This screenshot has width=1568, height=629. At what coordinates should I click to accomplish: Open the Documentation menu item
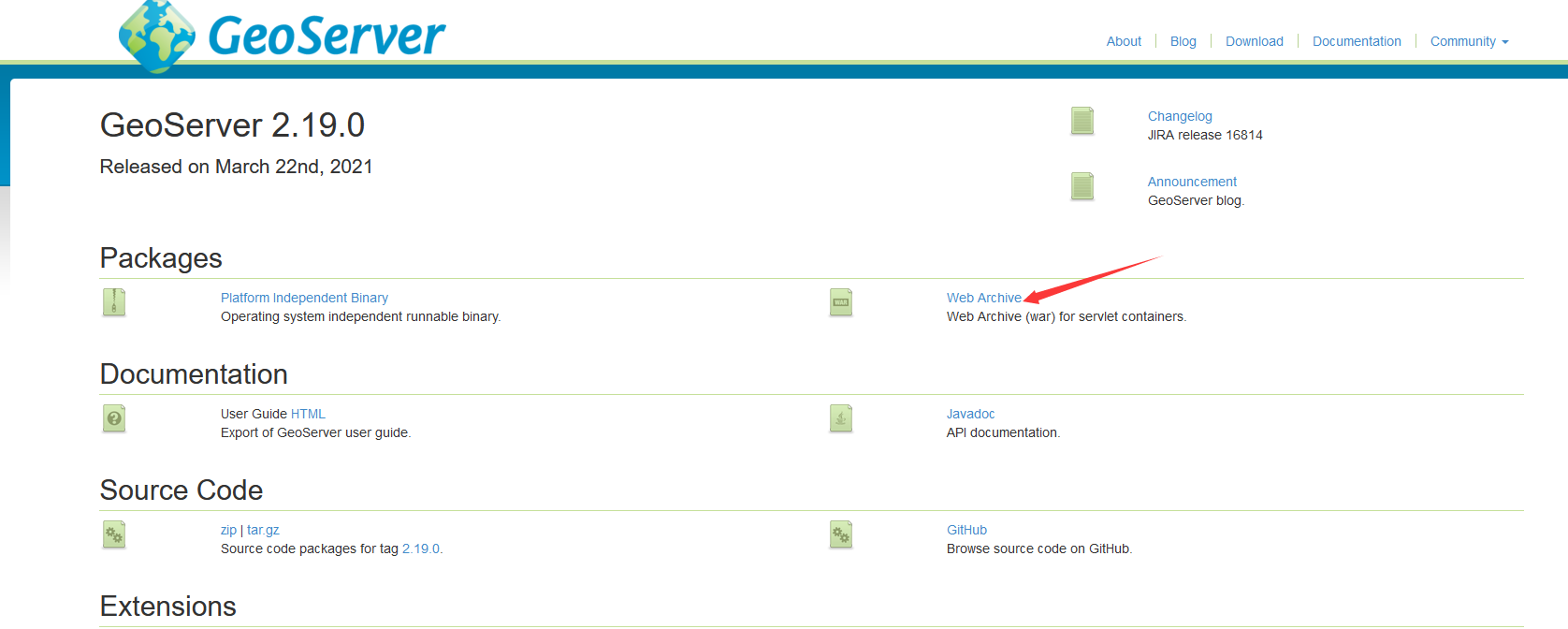(x=1357, y=41)
